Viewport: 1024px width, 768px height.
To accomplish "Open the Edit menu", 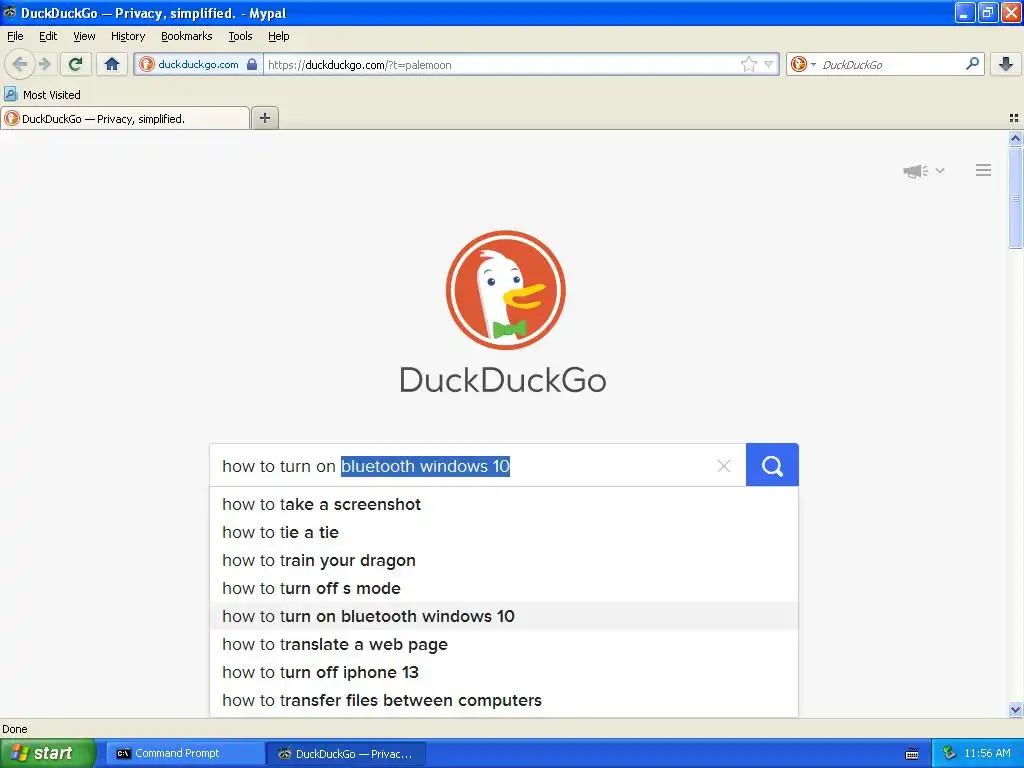I will [48, 36].
